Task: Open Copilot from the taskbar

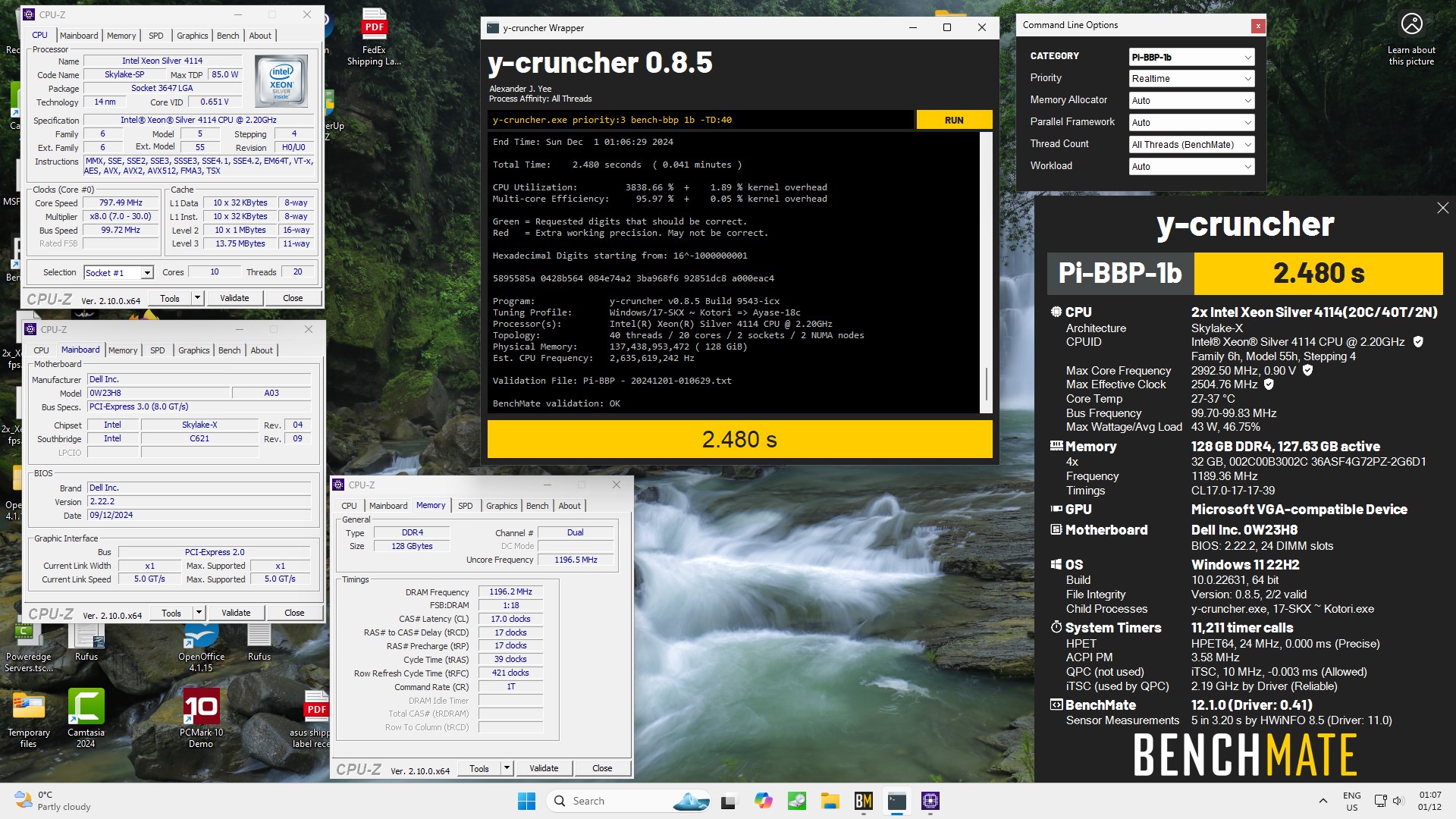Action: 763,801
